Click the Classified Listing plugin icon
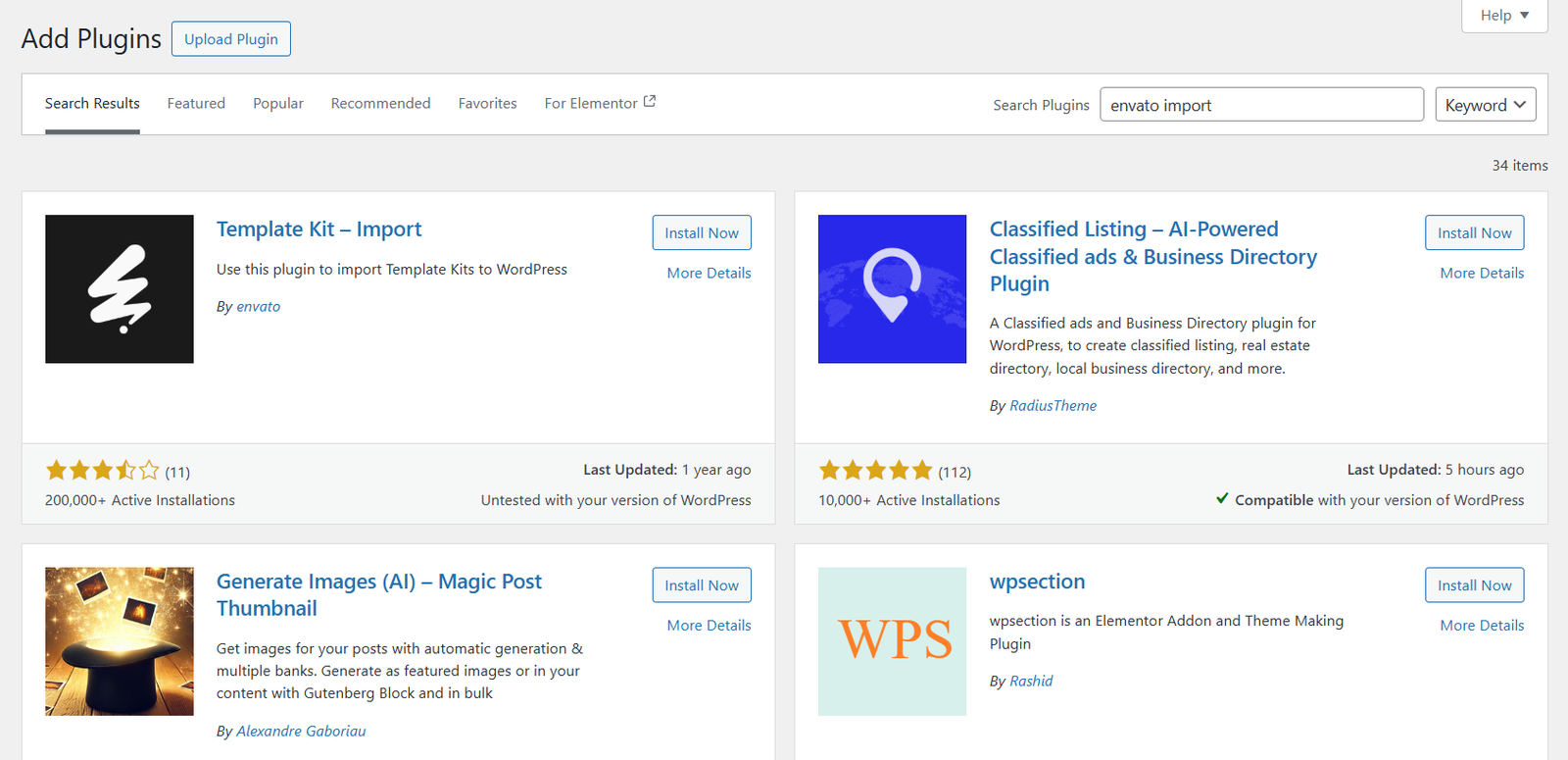The width and height of the screenshot is (1568, 760). pyautogui.click(x=892, y=289)
